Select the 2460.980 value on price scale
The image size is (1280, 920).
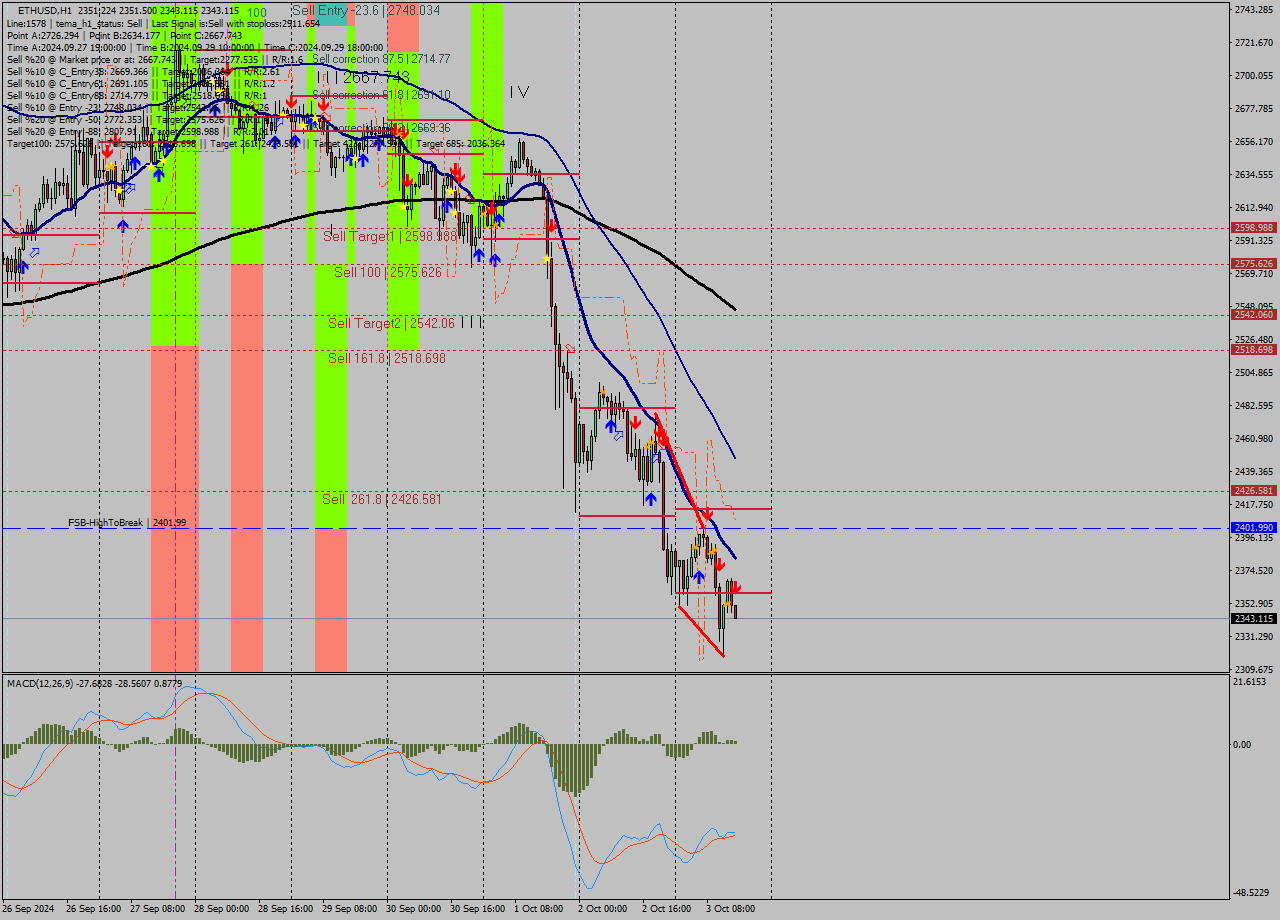[x=1254, y=438]
